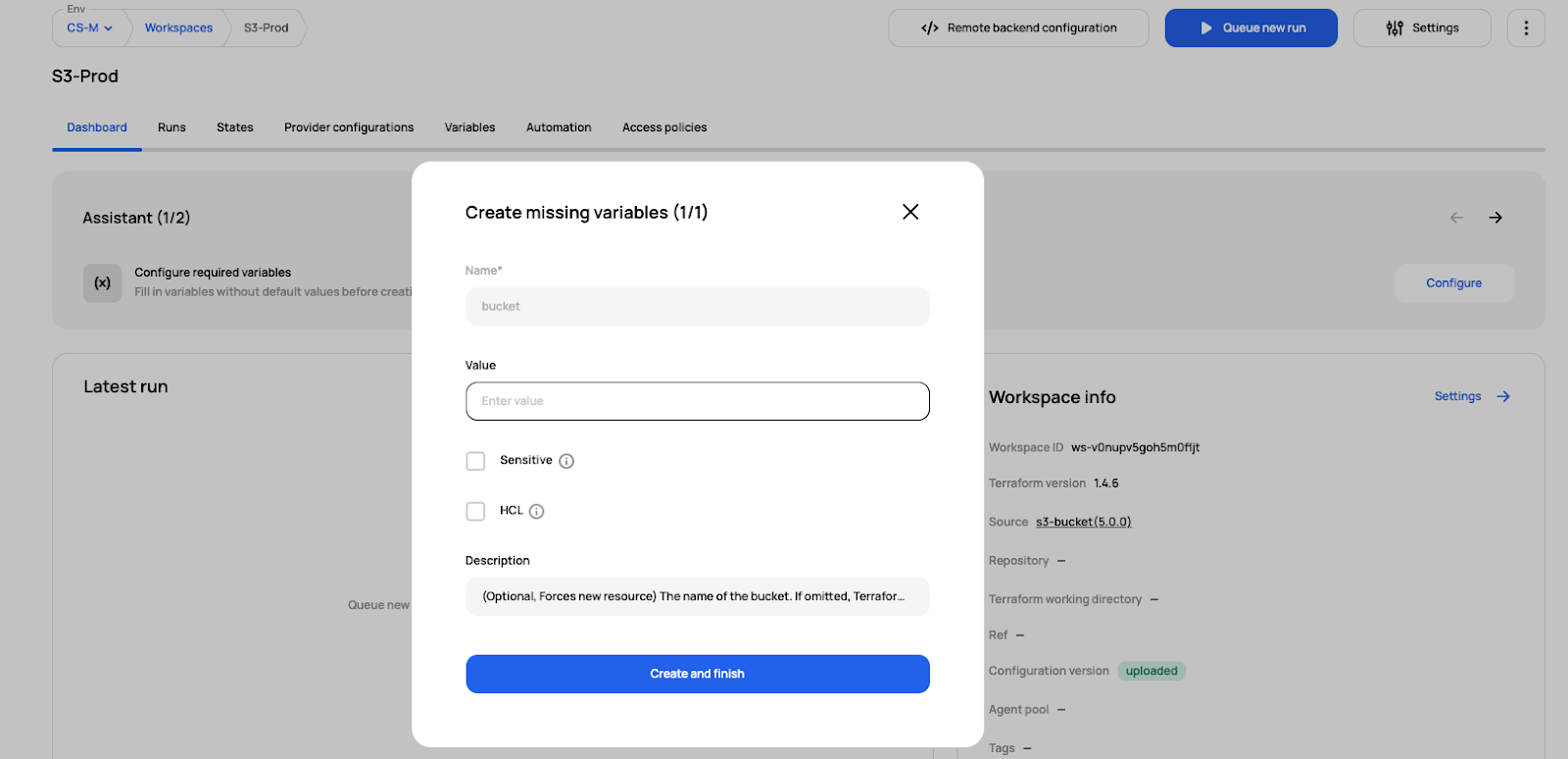1568x759 pixels.
Task: Click the Configure required variables text
Action: pyautogui.click(x=213, y=273)
